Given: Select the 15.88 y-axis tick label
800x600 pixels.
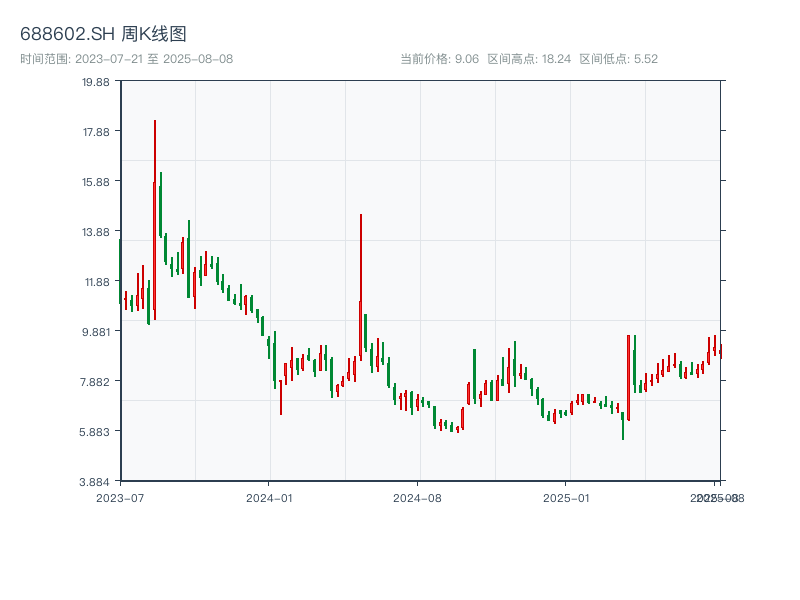Looking at the screenshot, I should [x=96, y=182].
